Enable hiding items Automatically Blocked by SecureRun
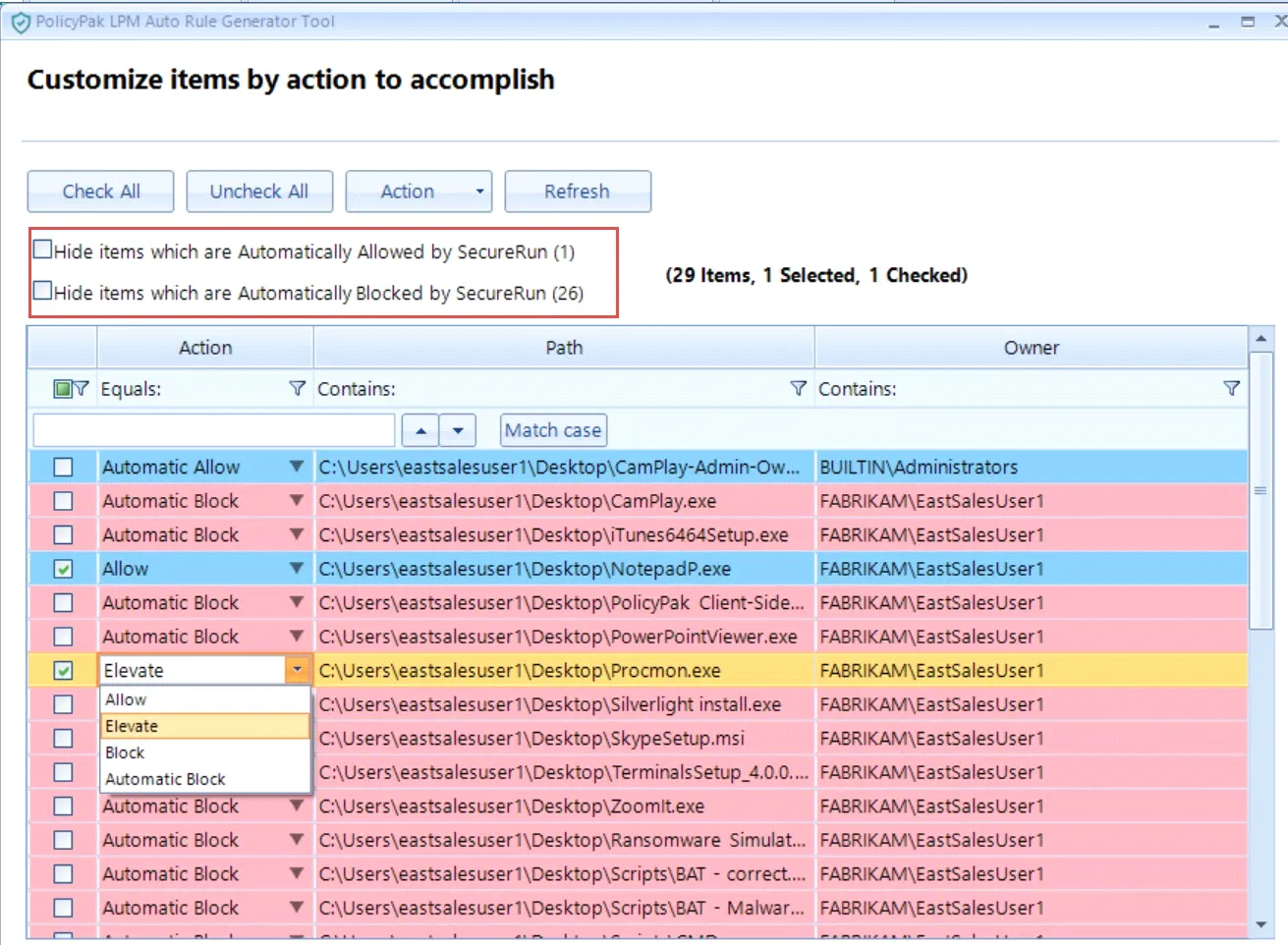The height and width of the screenshot is (945, 1288). [x=42, y=289]
